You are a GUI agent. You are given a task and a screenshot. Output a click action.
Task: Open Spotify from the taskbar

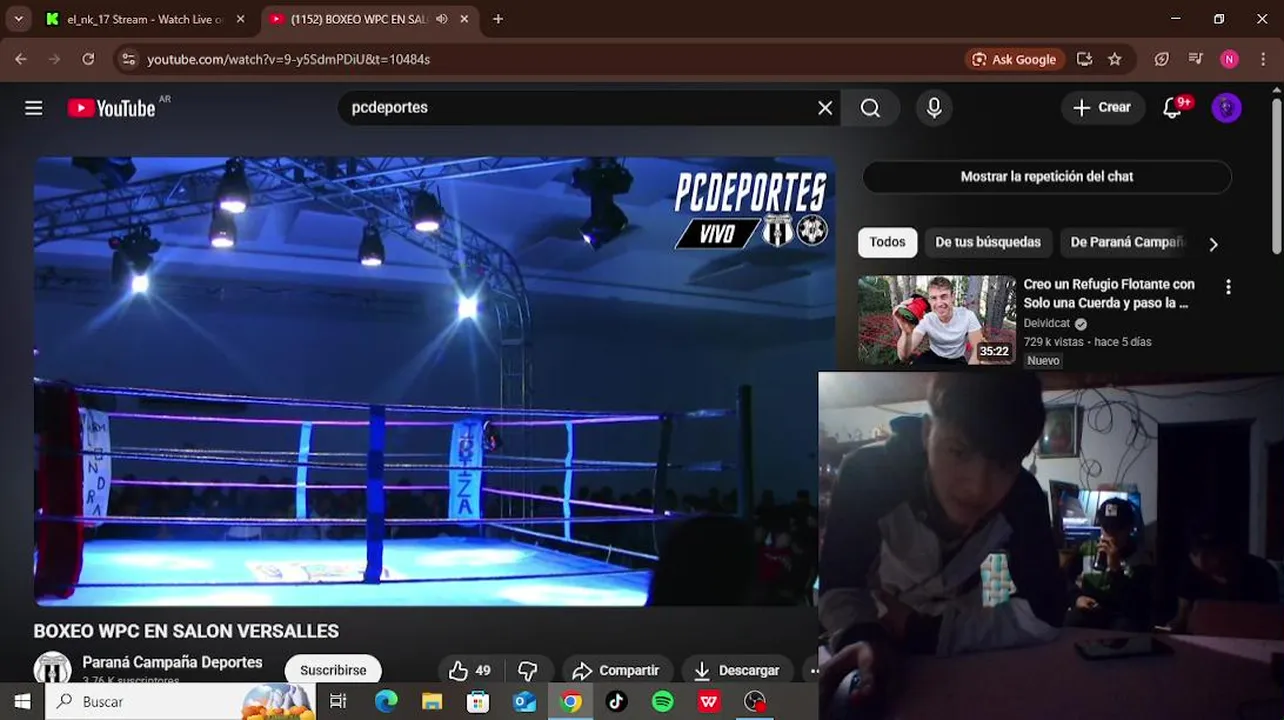[x=663, y=701]
